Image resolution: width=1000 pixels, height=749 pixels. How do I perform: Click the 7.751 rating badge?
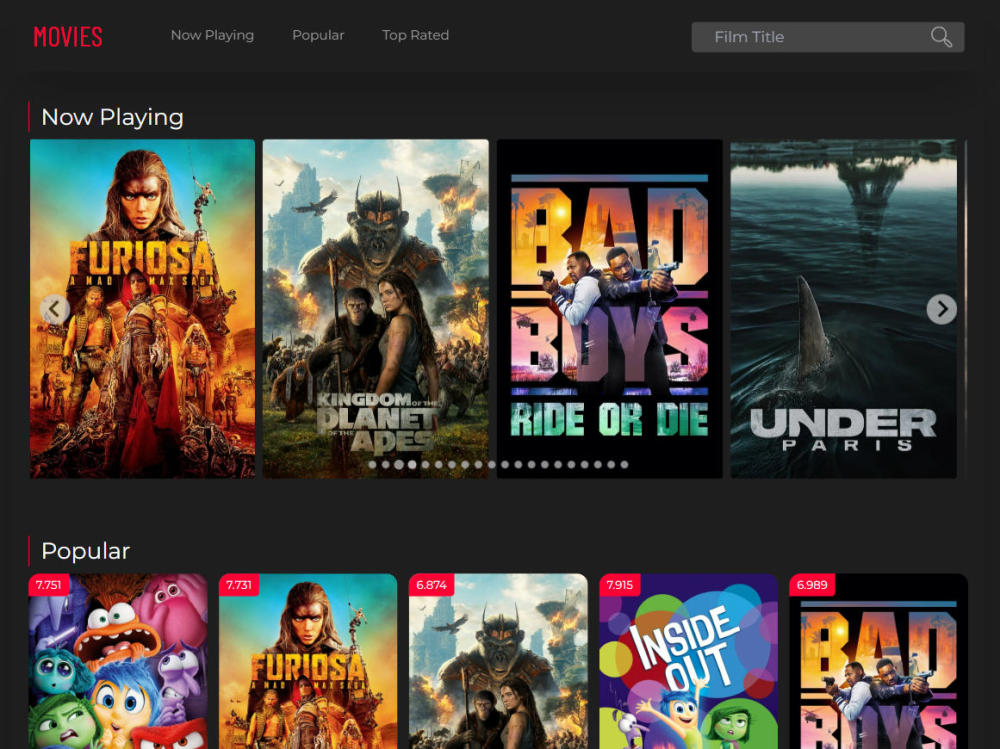tap(48, 585)
